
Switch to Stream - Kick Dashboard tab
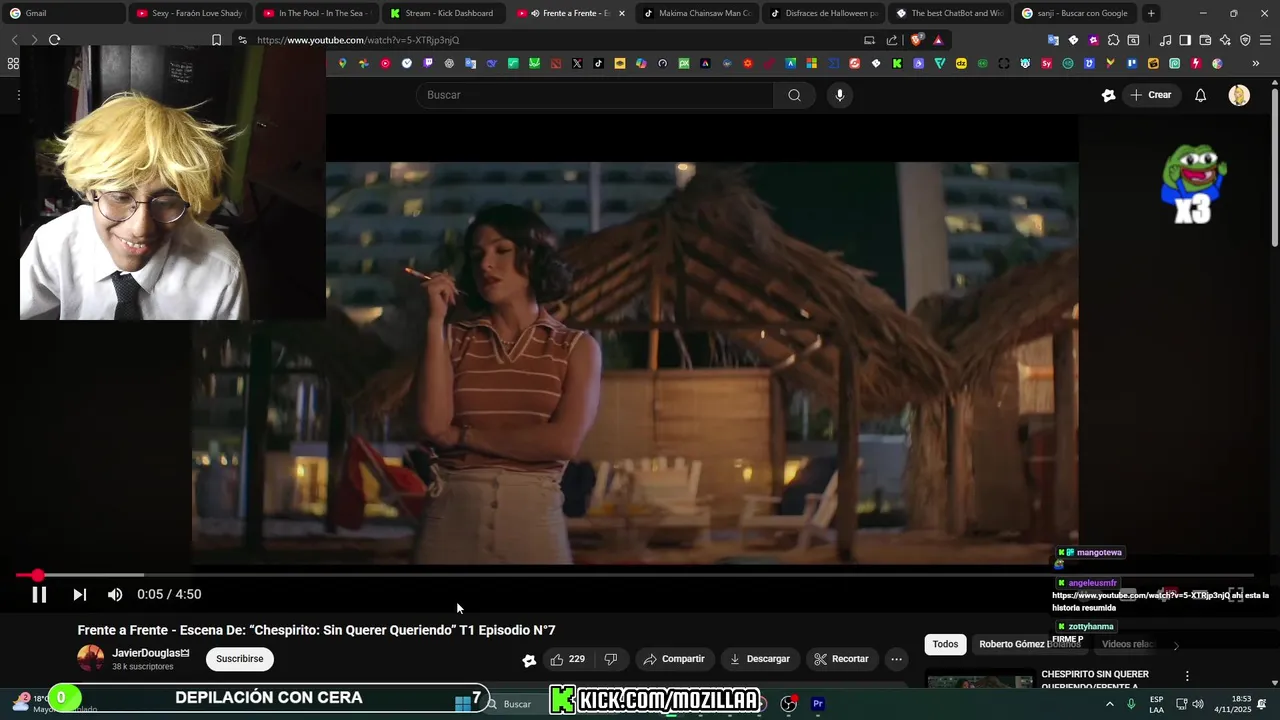click(x=444, y=13)
